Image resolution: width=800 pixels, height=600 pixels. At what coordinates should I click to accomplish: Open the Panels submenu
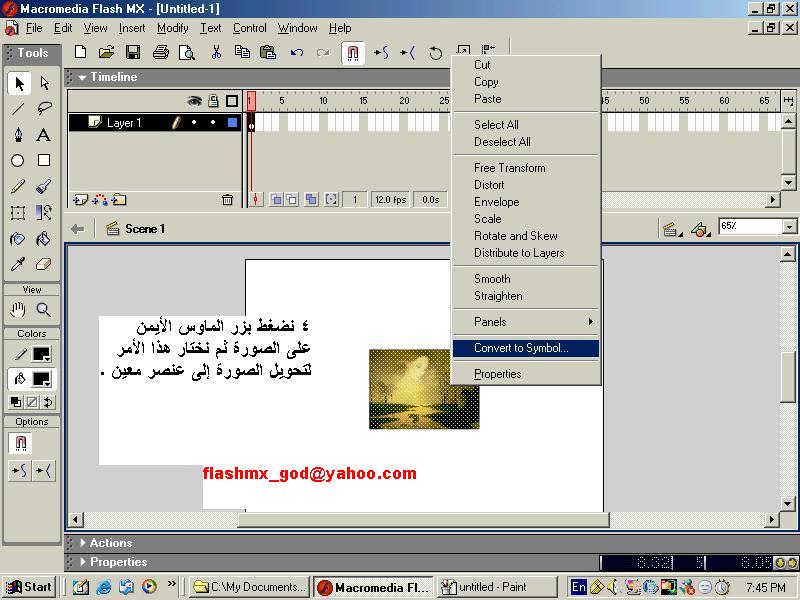(x=526, y=322)
